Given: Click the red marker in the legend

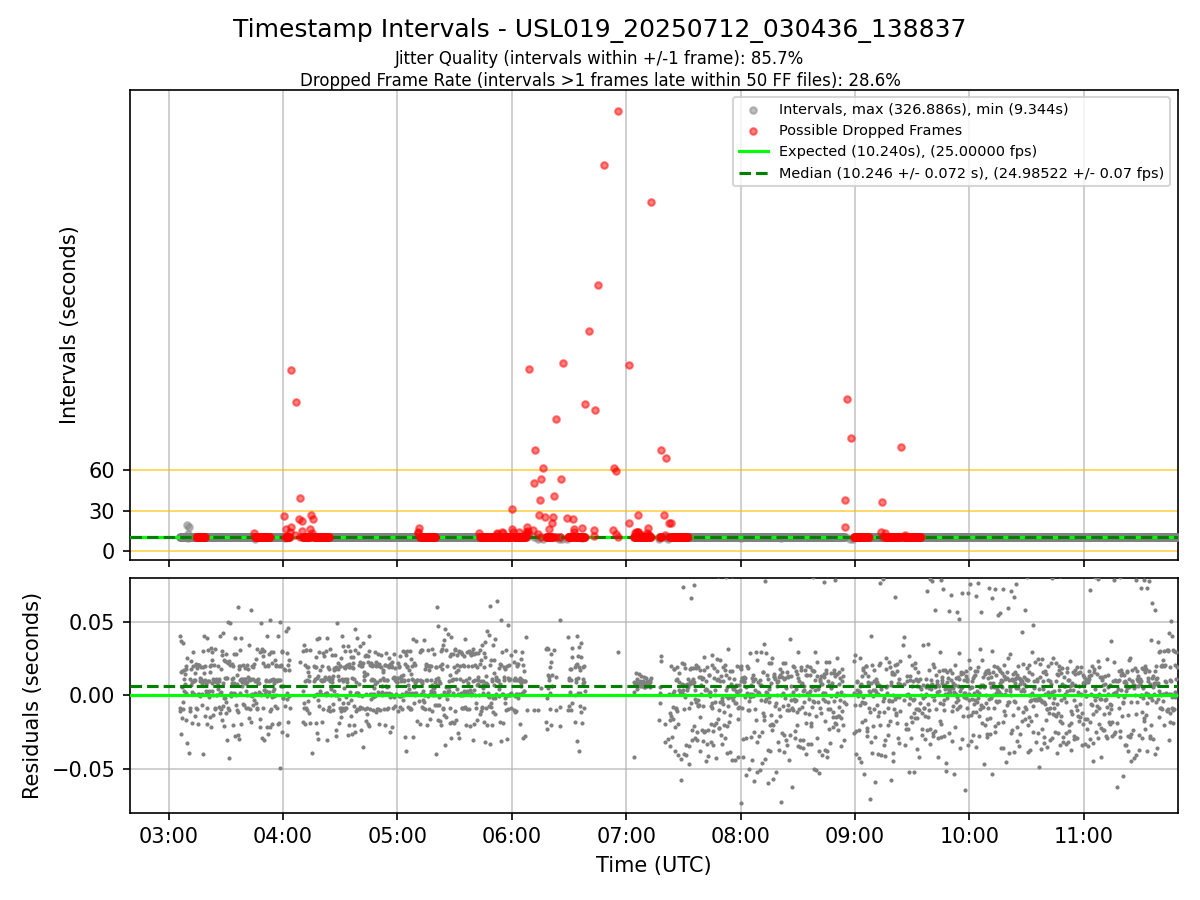Looking at the screenshot, I should 754,131.
